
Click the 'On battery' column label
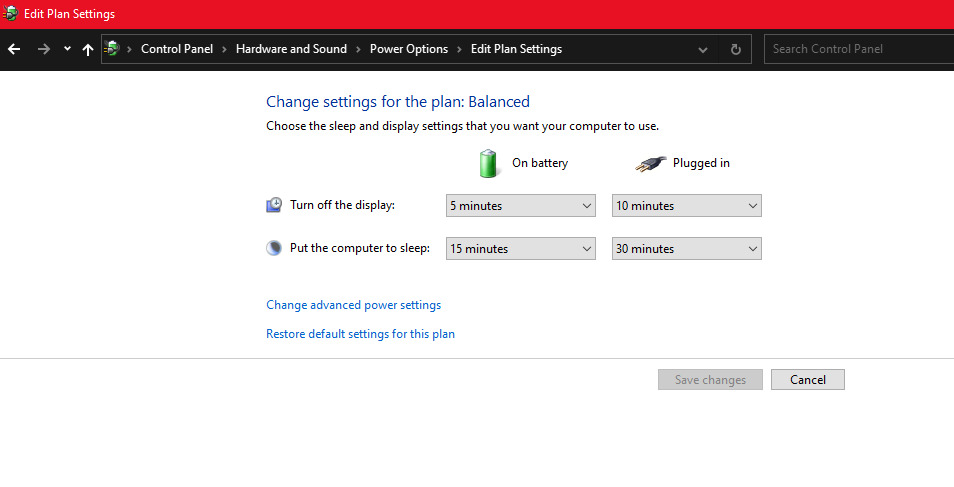coord(540,163)
